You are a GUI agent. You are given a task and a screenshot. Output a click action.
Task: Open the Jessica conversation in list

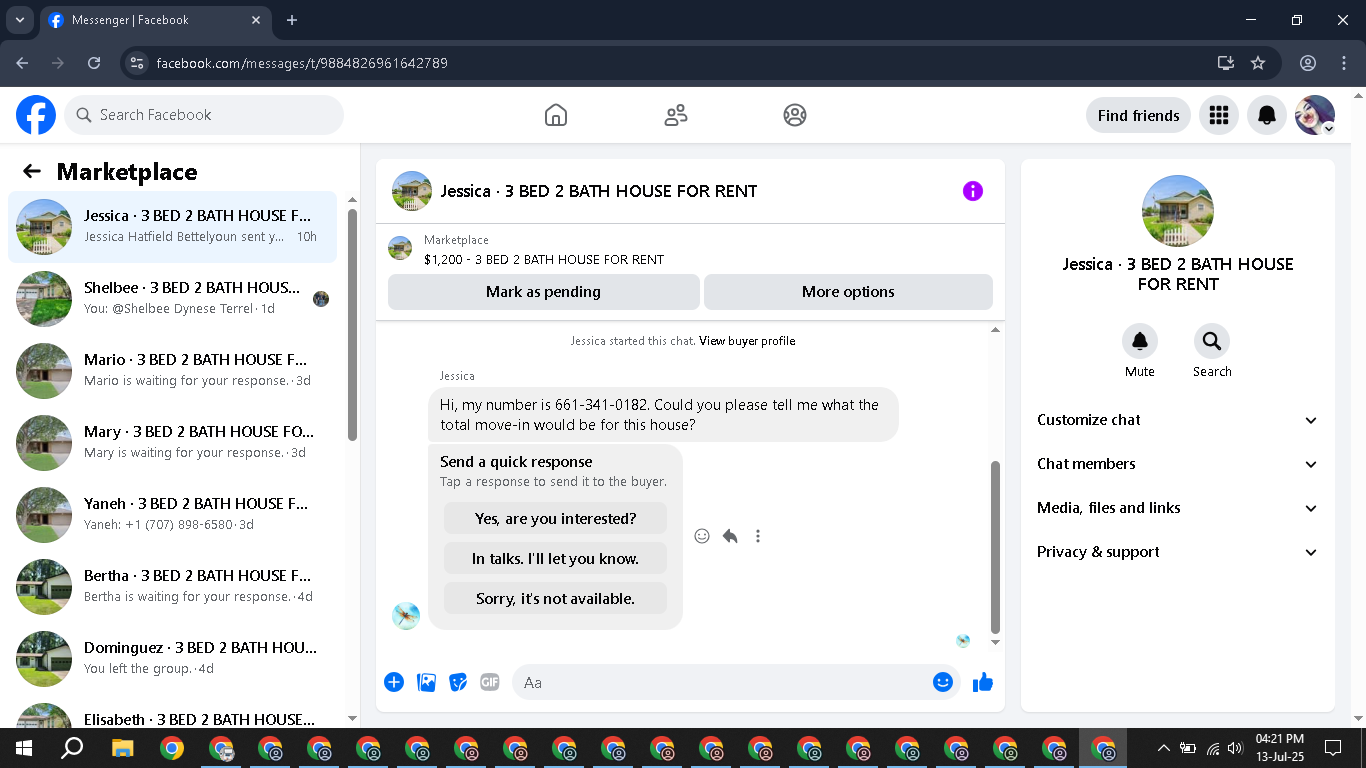pos(172,227)
